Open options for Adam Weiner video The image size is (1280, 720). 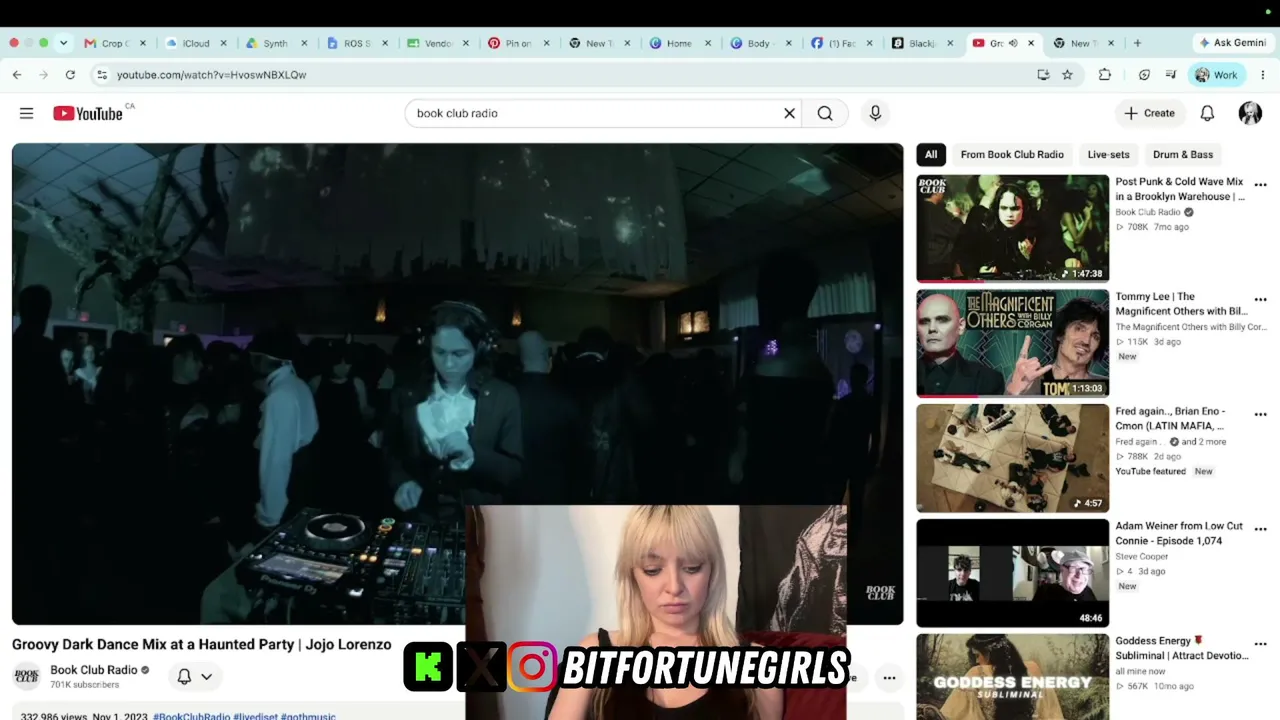coord(1260,529)
